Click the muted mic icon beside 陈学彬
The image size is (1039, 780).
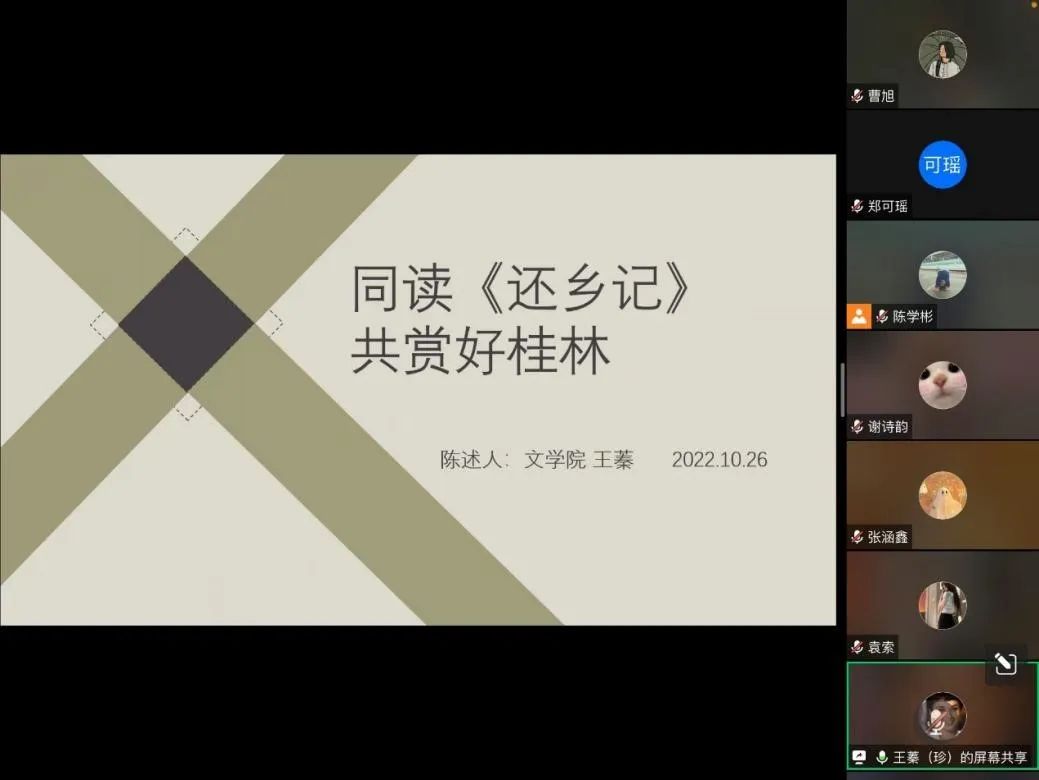pos(882,316)
